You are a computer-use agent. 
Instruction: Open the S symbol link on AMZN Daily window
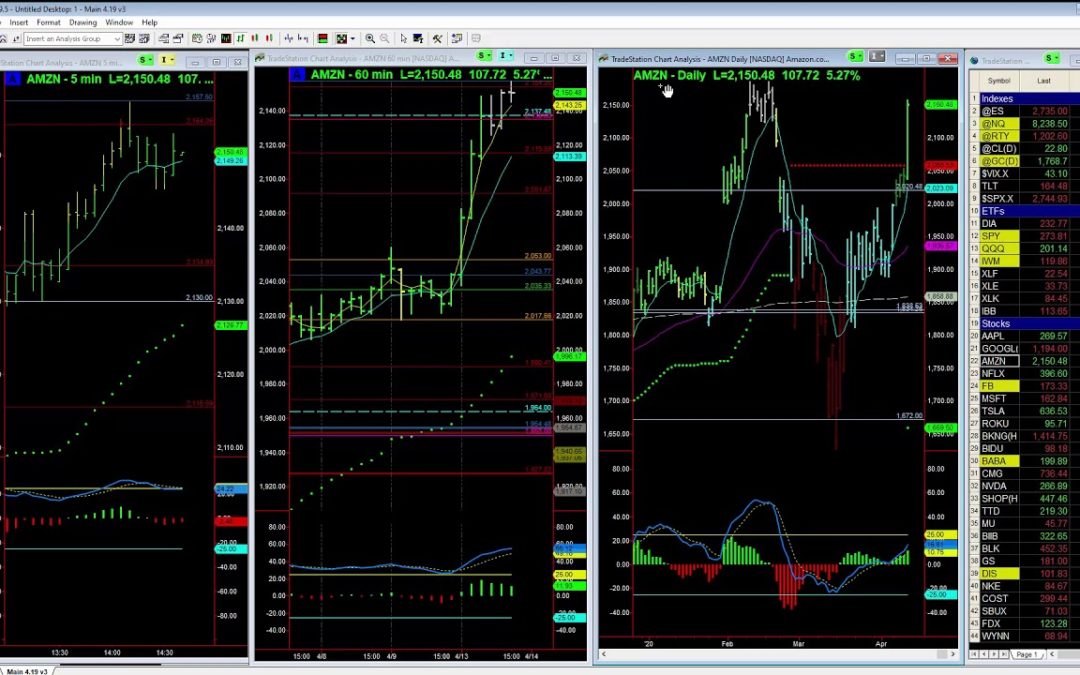tap(855, 56)
